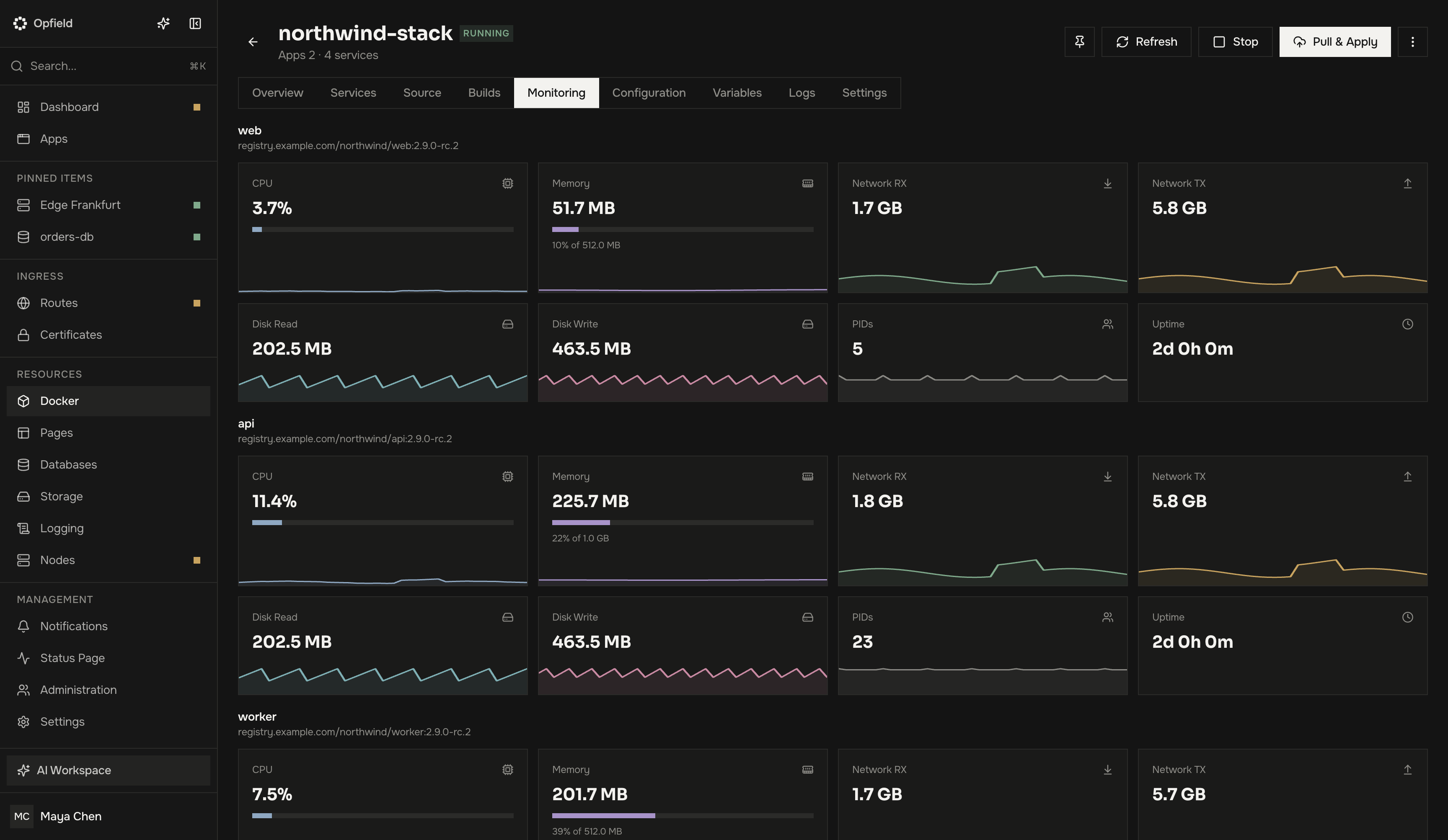1448x840 pixels.
Task: Open pinned item Edge Frankfurt
Action: click(109, 205)
